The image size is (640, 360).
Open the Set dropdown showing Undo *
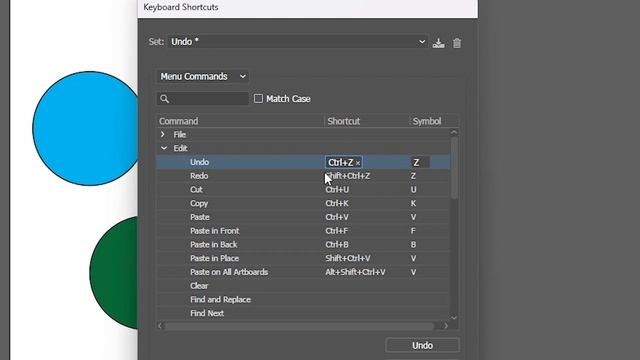(298, 42)
